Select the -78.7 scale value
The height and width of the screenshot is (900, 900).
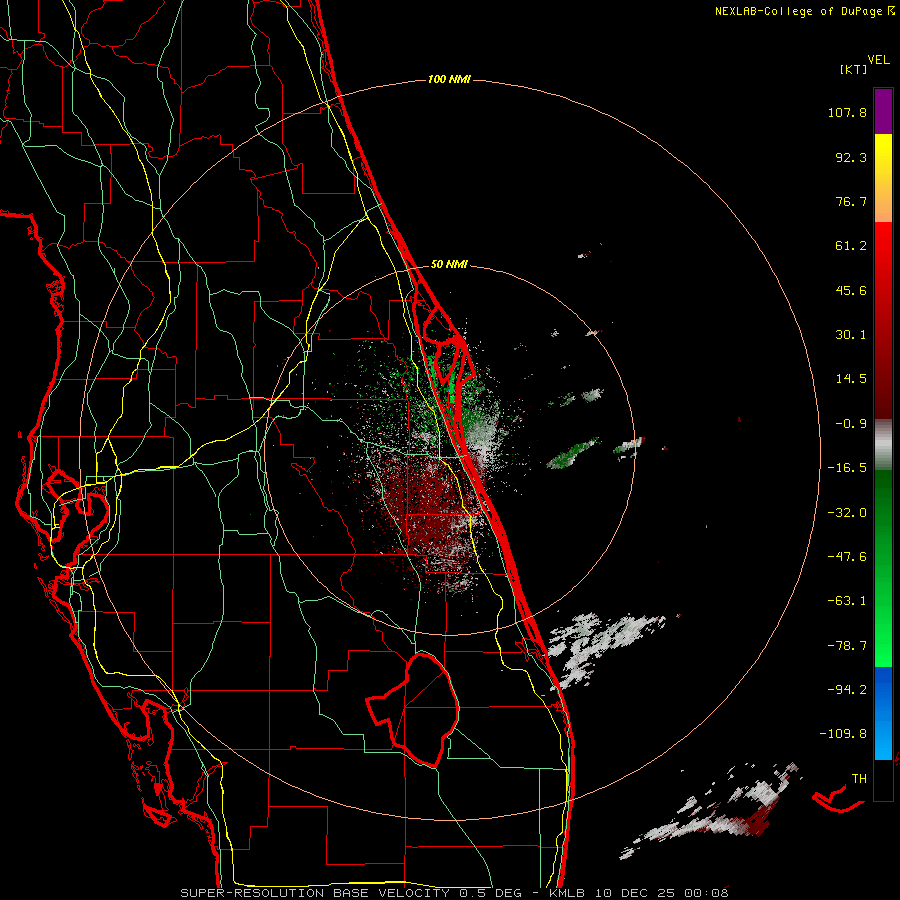(x=847, y=646)
